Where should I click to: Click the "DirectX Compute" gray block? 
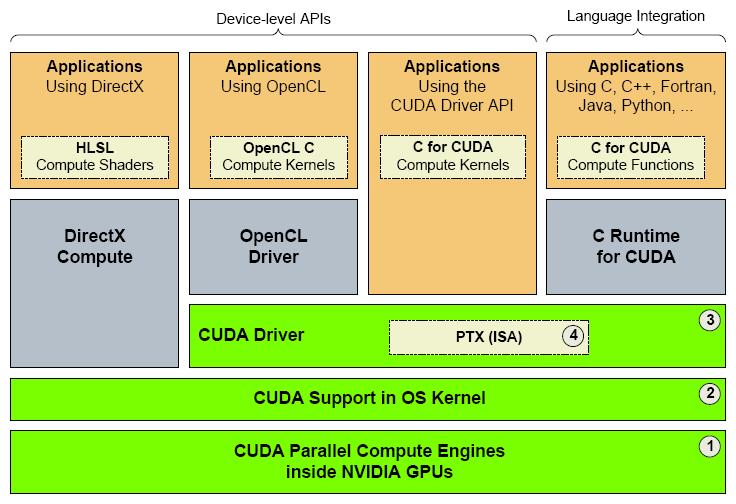(x=94, y=283)
